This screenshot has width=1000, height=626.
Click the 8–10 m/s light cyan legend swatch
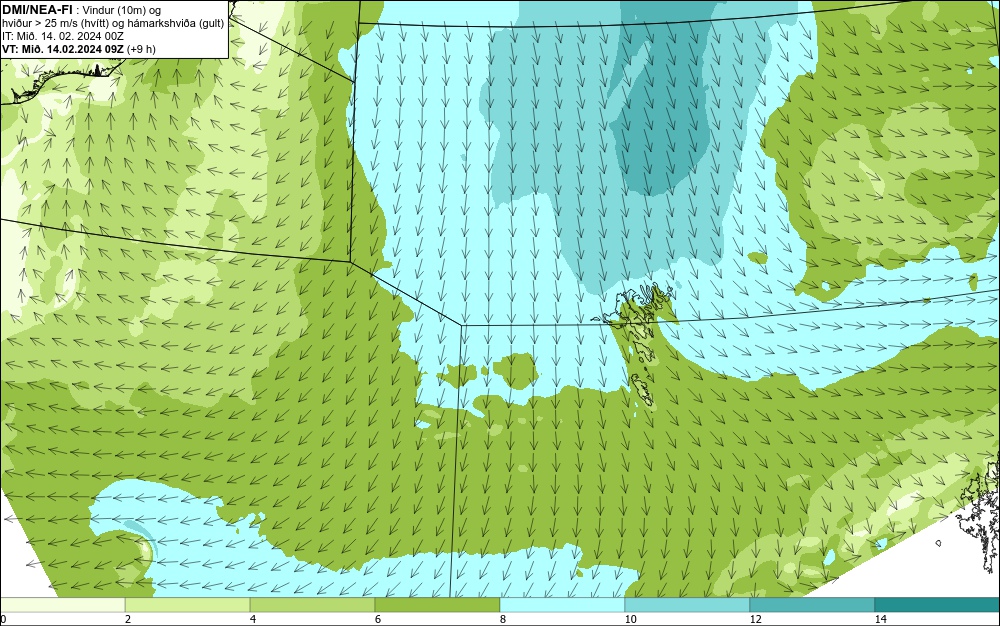tap(562, 605)
